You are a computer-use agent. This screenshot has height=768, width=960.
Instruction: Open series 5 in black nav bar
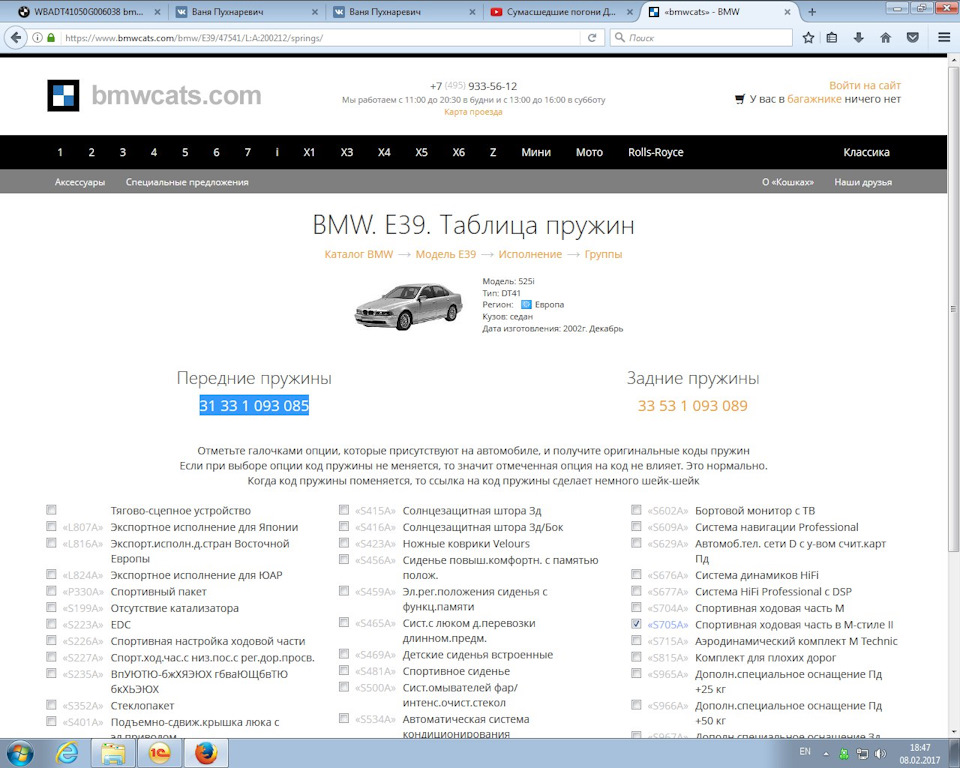[x=185, y=152]
